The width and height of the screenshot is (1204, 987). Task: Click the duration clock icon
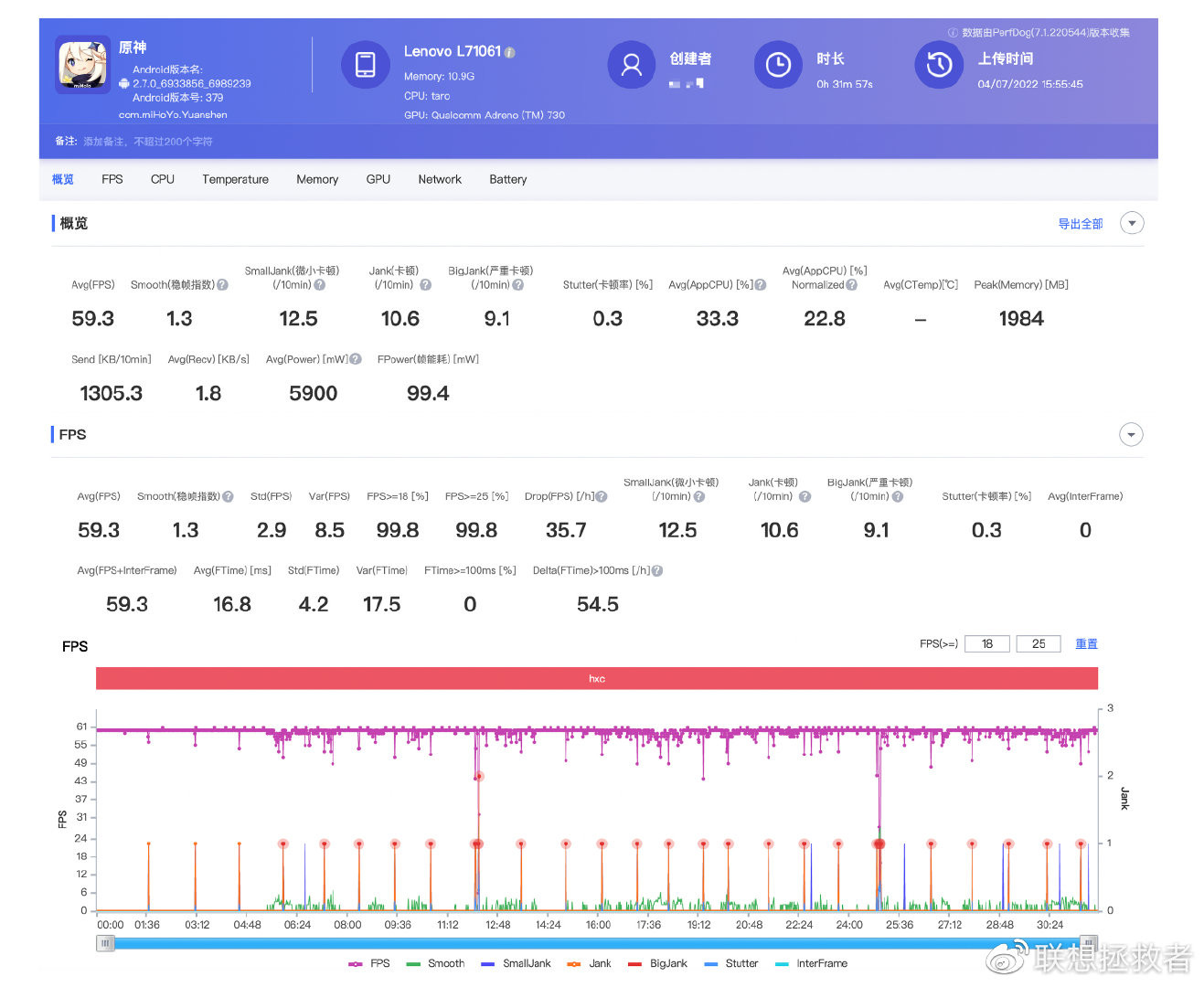[778, 65]
